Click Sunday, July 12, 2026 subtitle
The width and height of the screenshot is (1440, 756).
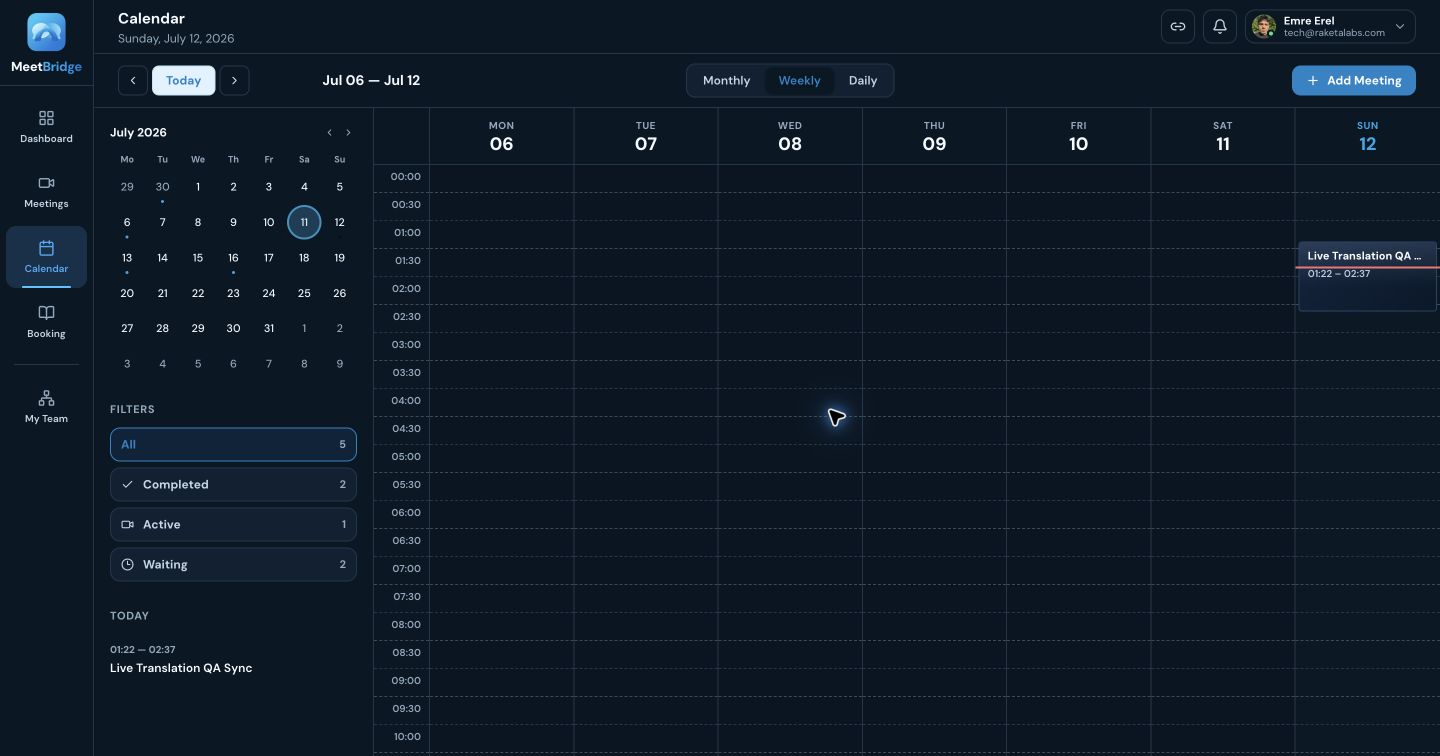[176, 38]
